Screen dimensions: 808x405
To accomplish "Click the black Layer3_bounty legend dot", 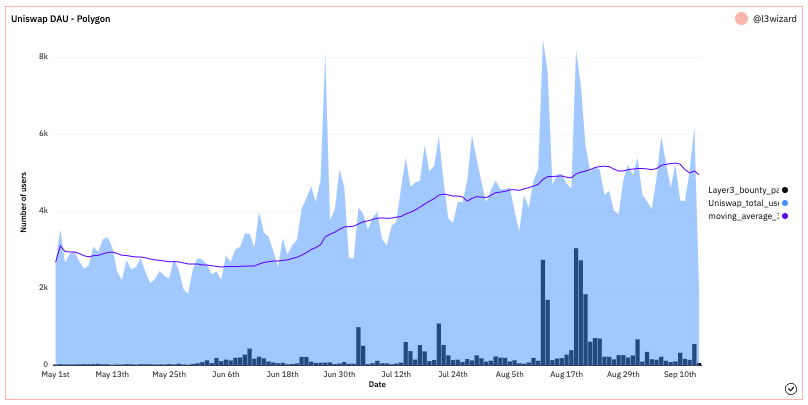I will point(785,190).
